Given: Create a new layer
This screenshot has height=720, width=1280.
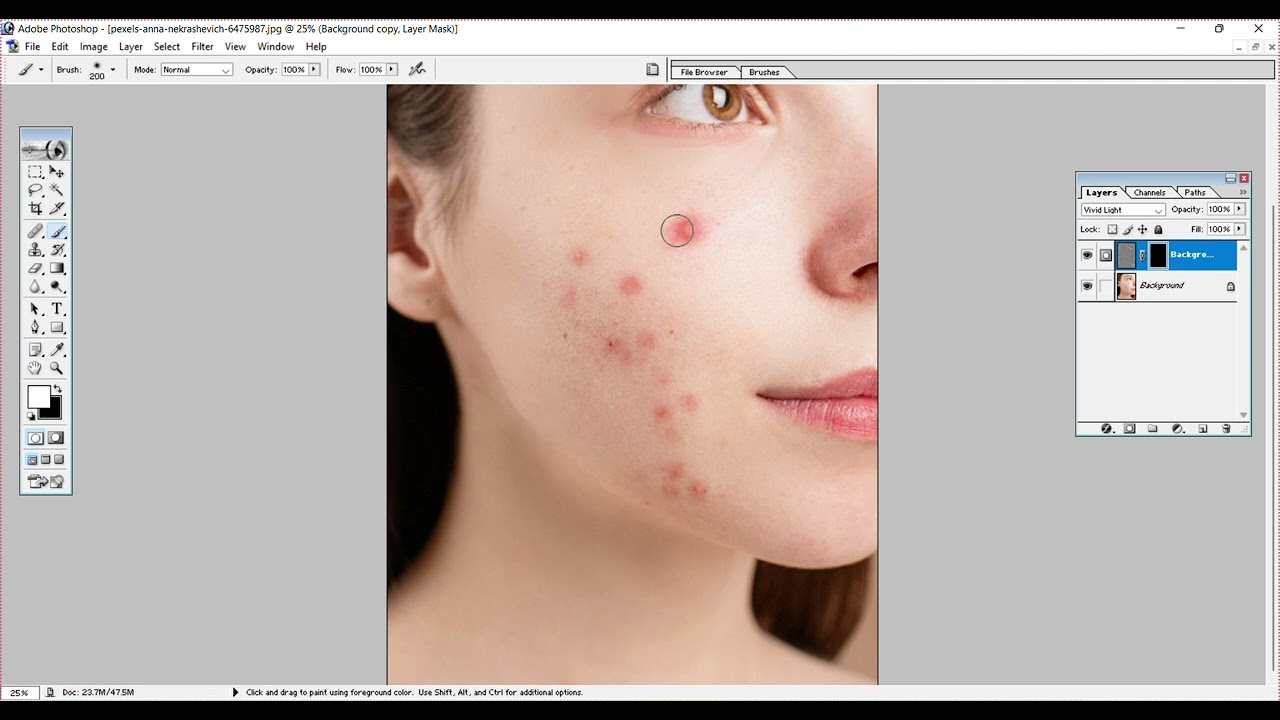Looking at the screenshot, I should (x=1203, y=429).
